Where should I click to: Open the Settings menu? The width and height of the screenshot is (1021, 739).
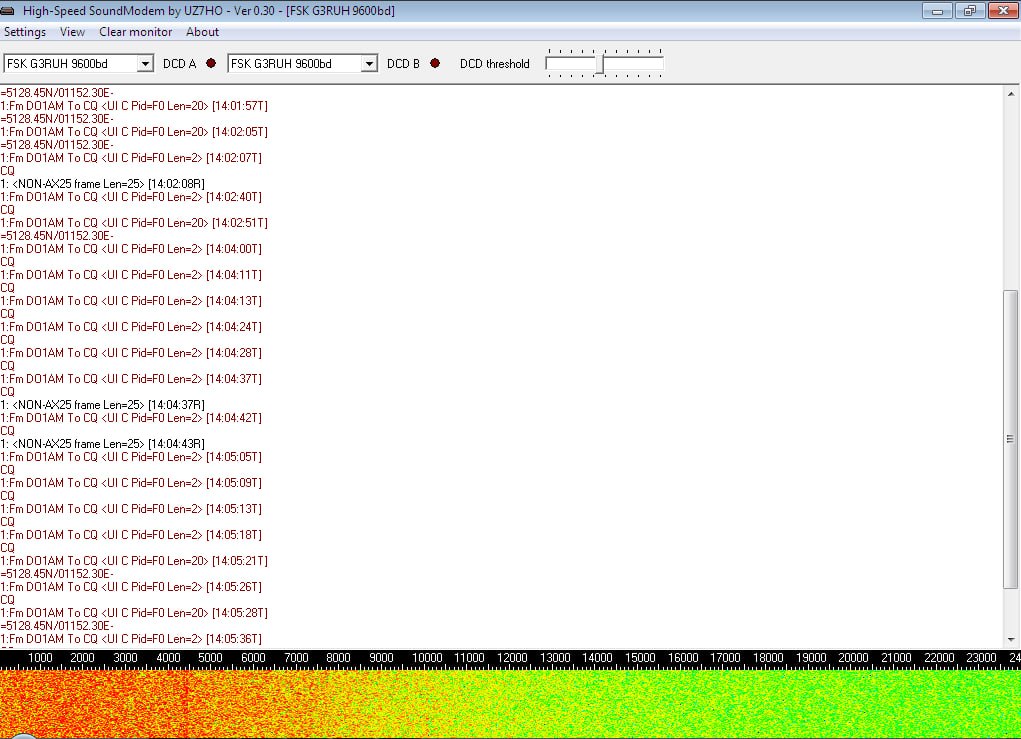pos(25,32)
